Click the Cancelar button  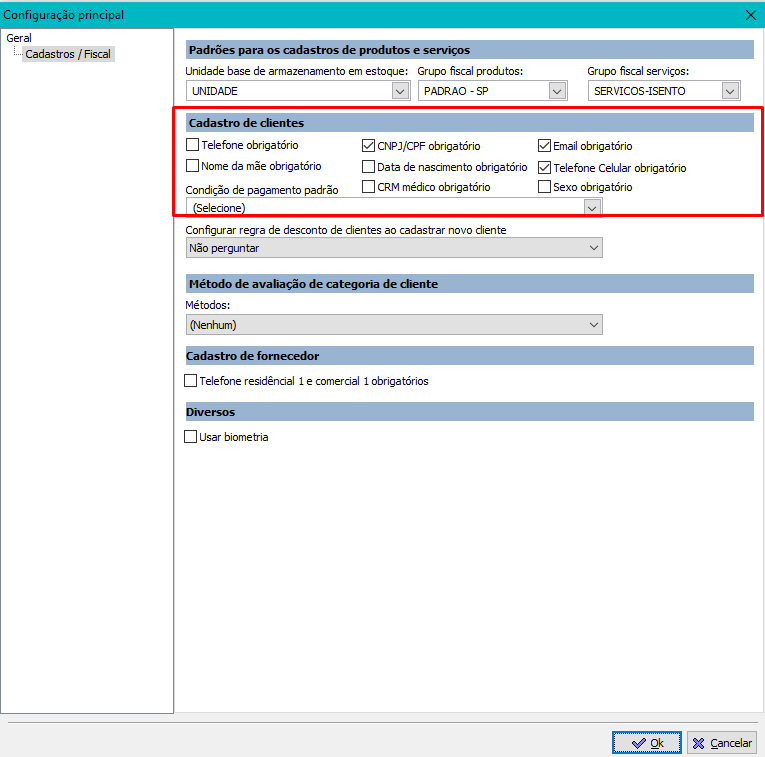click(x=721, y=743)
